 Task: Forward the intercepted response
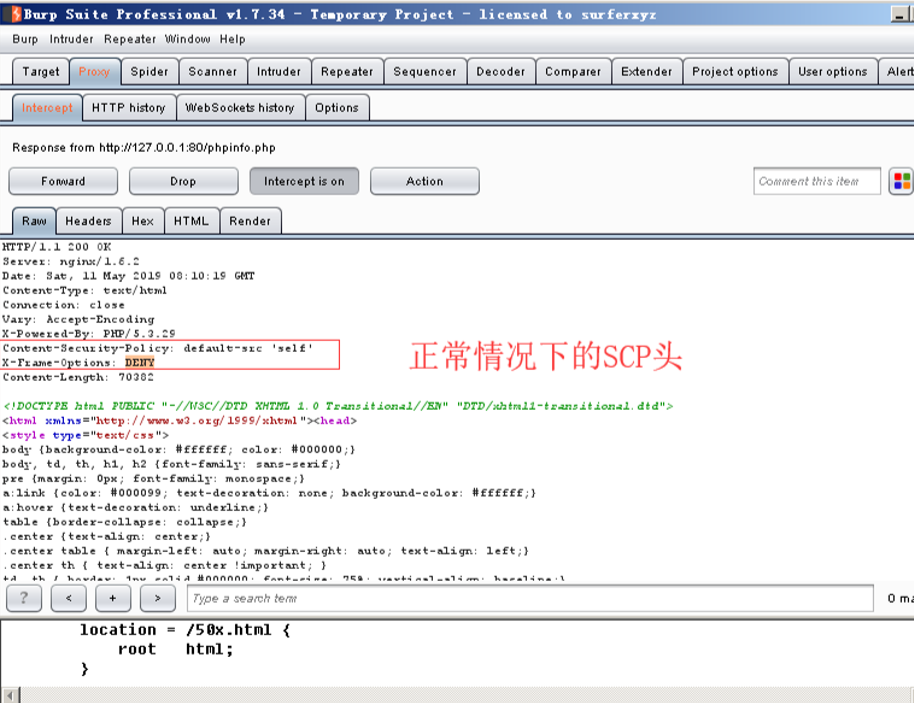coord(63,181)
